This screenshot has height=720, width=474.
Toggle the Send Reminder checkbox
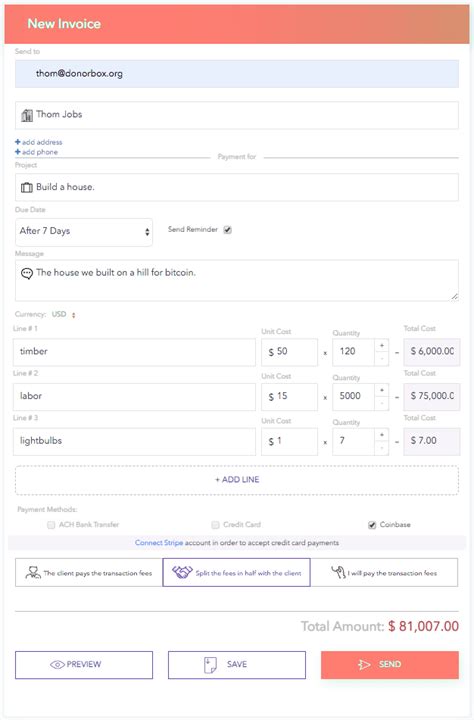click(x=228, y=230)
